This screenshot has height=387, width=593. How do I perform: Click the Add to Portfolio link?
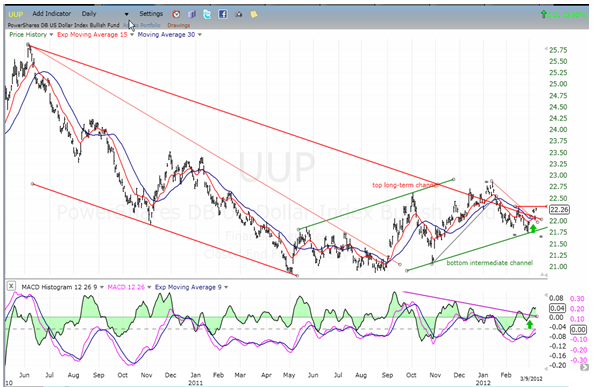(141, 25)
